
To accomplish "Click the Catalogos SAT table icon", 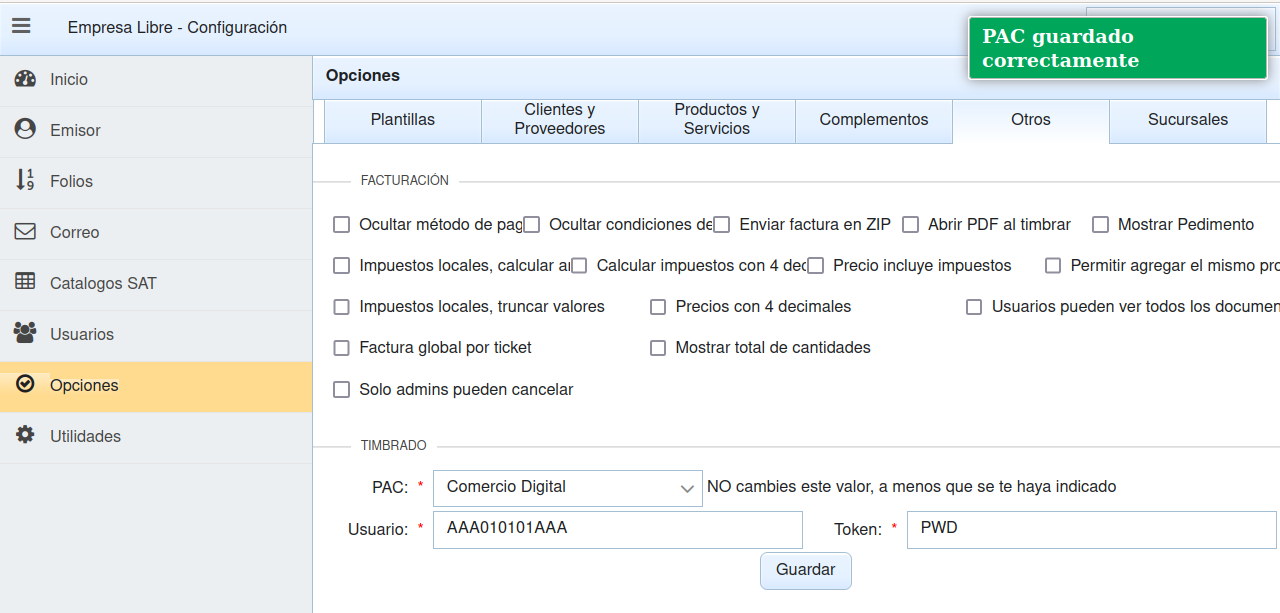I will (x=25, y=283).
